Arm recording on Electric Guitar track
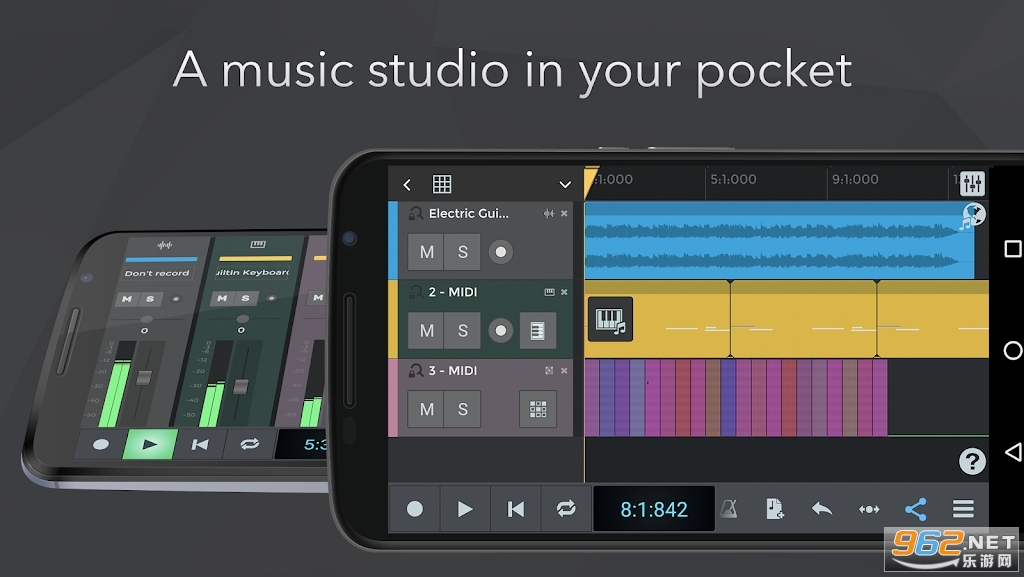This screenshot has width=1024, height=577. (x=501, y=252)
